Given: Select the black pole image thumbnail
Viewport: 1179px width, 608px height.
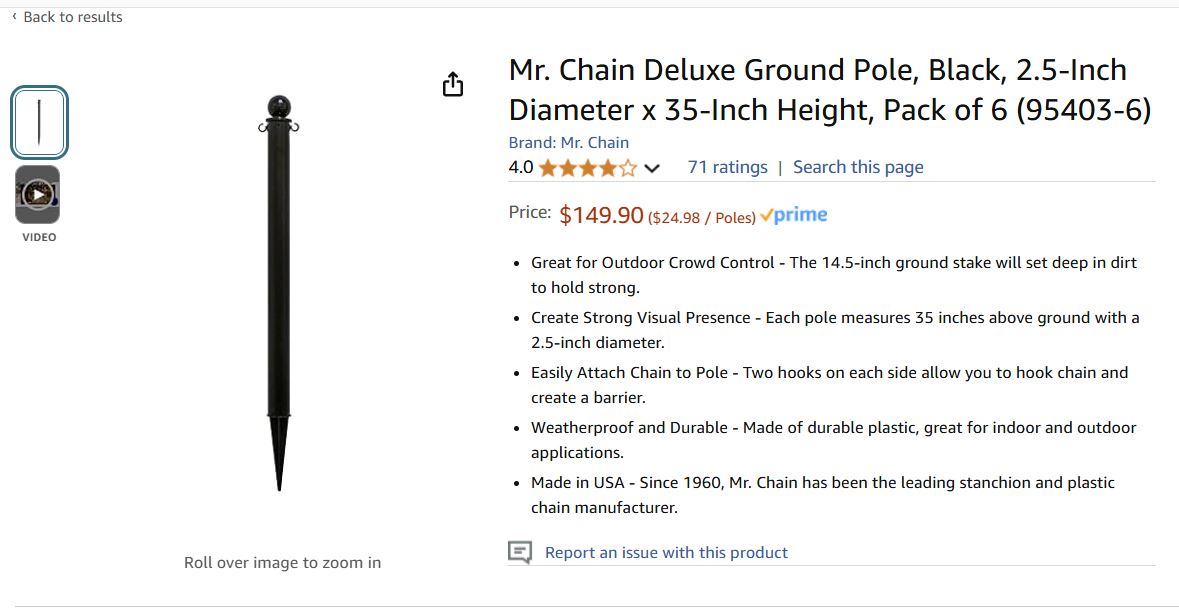Looking at the screenshot, I should (39, 123).
